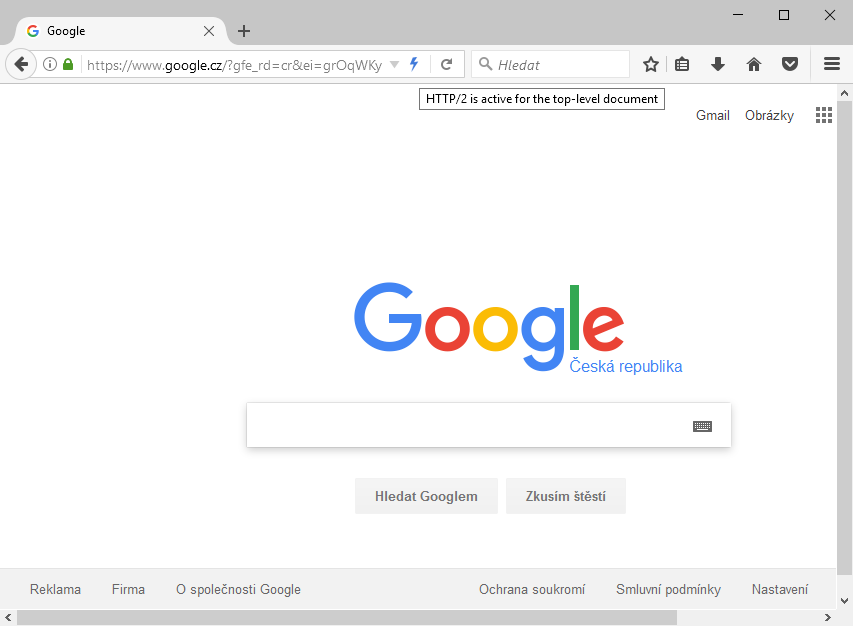Click the blue HTTP/2 lightning indicator icon
Image resolution: width=853 pixels, height=626 pixels.
coord(414,64)
